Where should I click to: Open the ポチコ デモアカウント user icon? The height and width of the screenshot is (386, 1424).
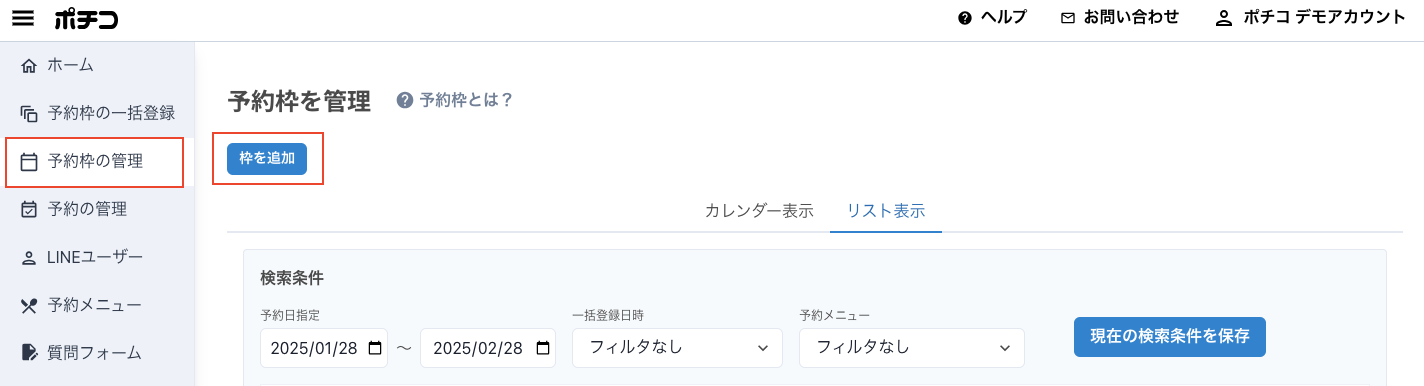[x=1223, y=18]
